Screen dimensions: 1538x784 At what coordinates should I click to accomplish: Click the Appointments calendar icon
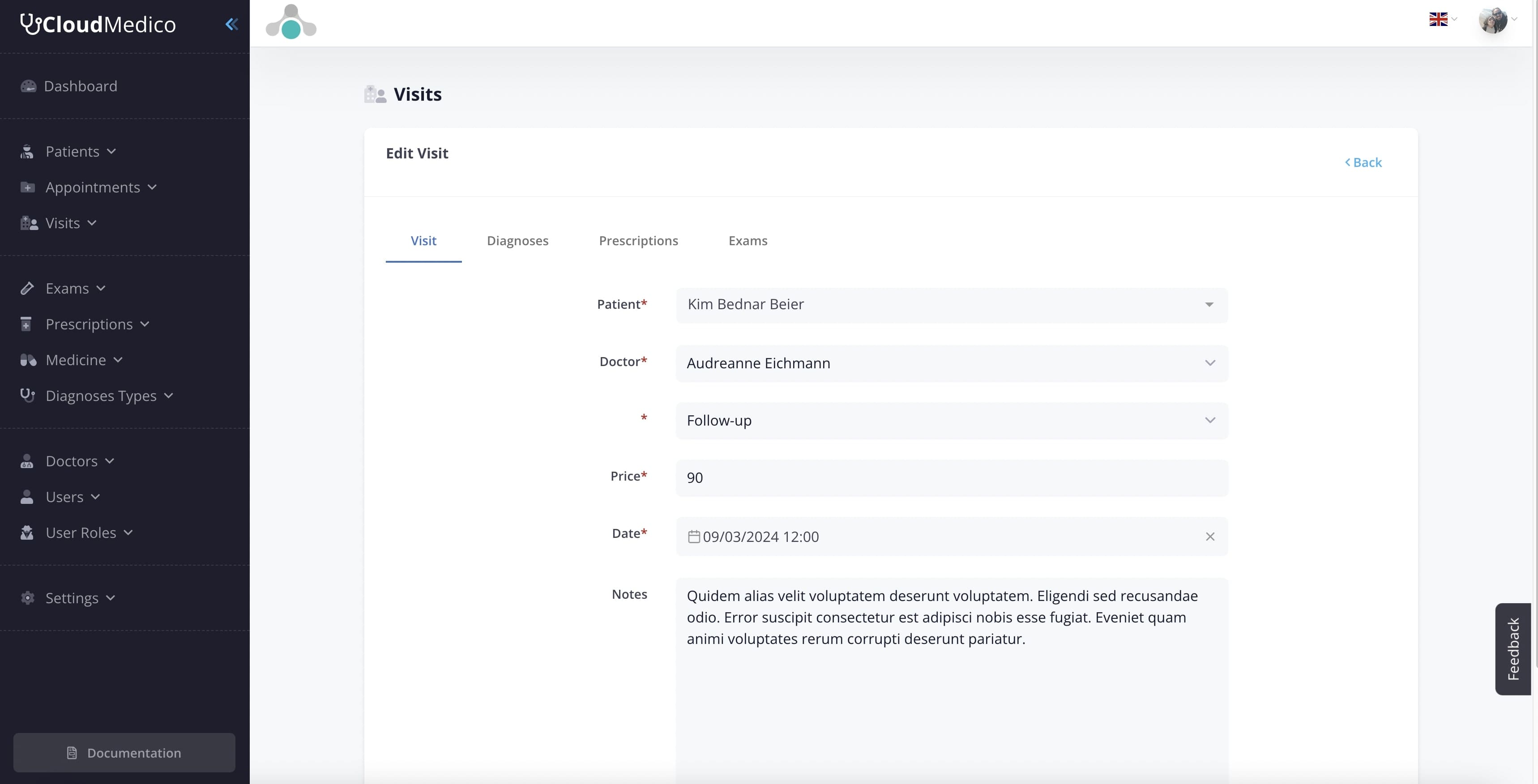pos(28,187)
